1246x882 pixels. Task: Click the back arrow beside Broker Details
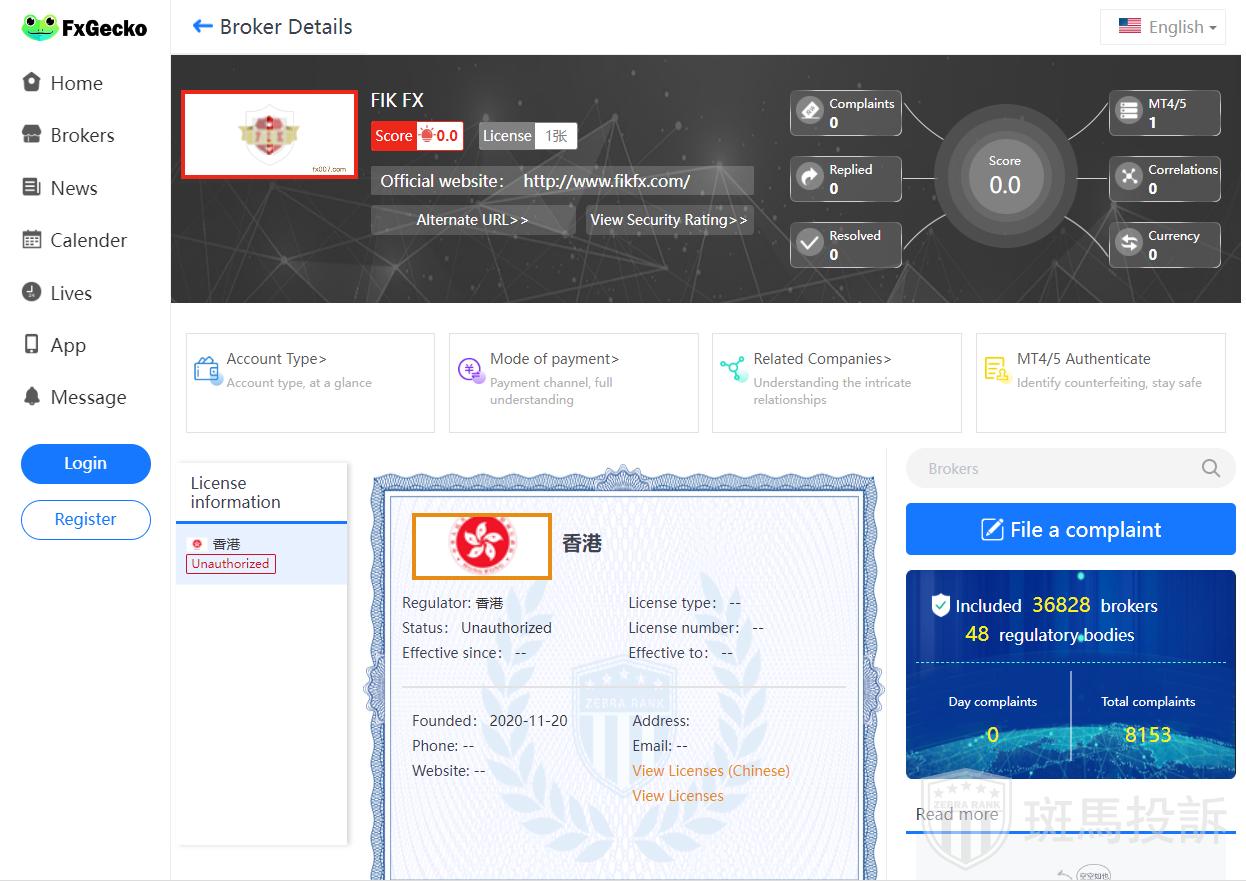203,27
